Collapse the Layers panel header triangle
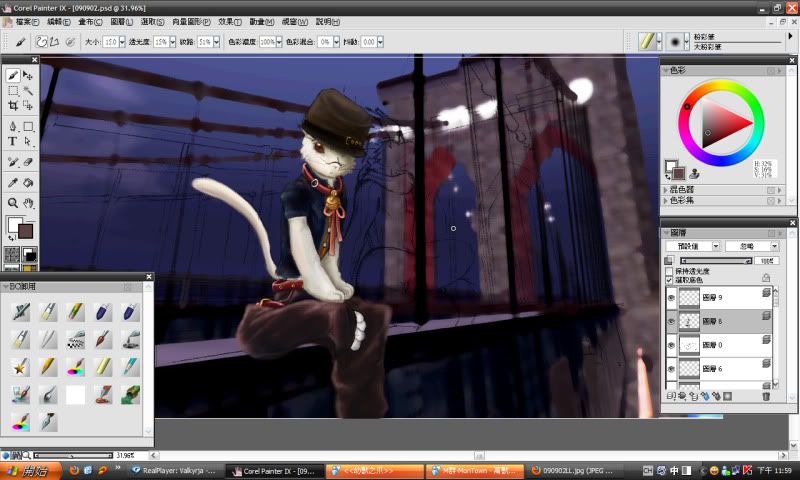 tap(666, 233)
